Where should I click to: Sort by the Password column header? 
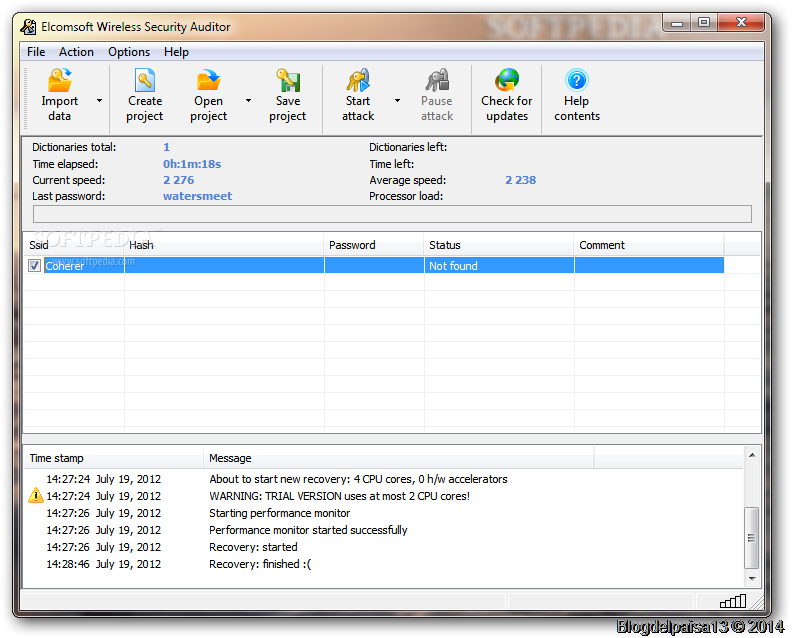click(374, 245)
